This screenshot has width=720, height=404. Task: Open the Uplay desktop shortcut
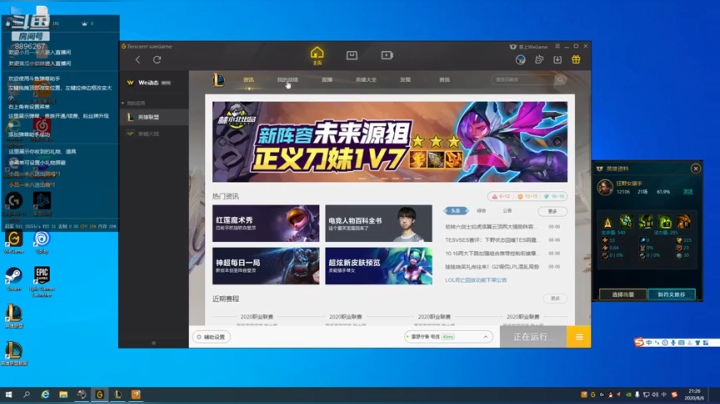click(42, 242)
